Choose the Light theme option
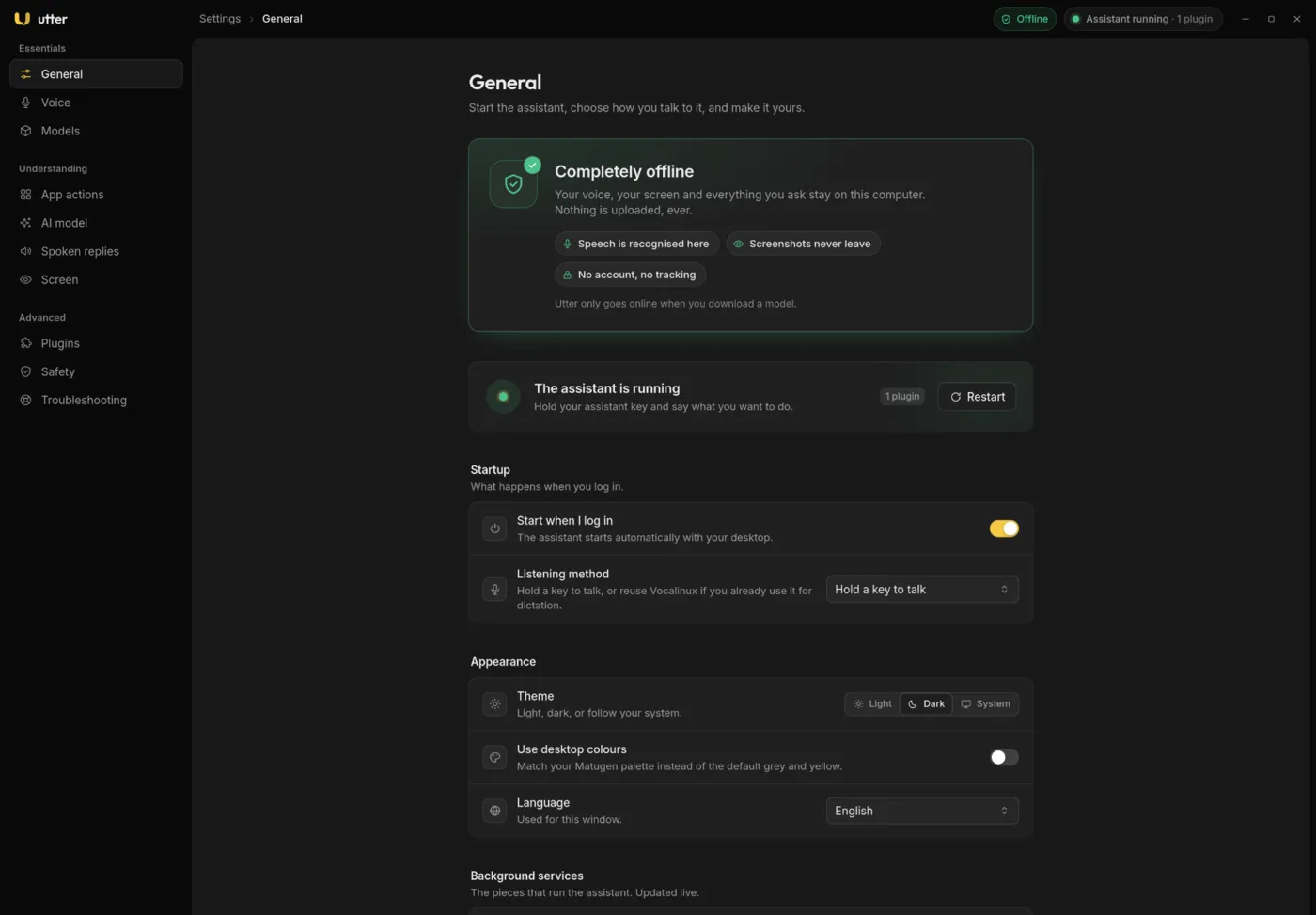 872,704
